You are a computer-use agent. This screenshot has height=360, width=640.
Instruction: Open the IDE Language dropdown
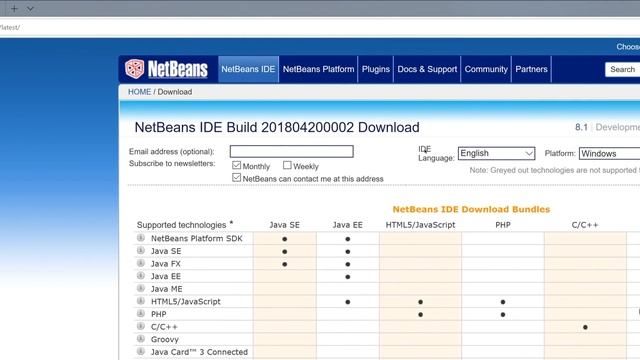[x=496, y=153]
